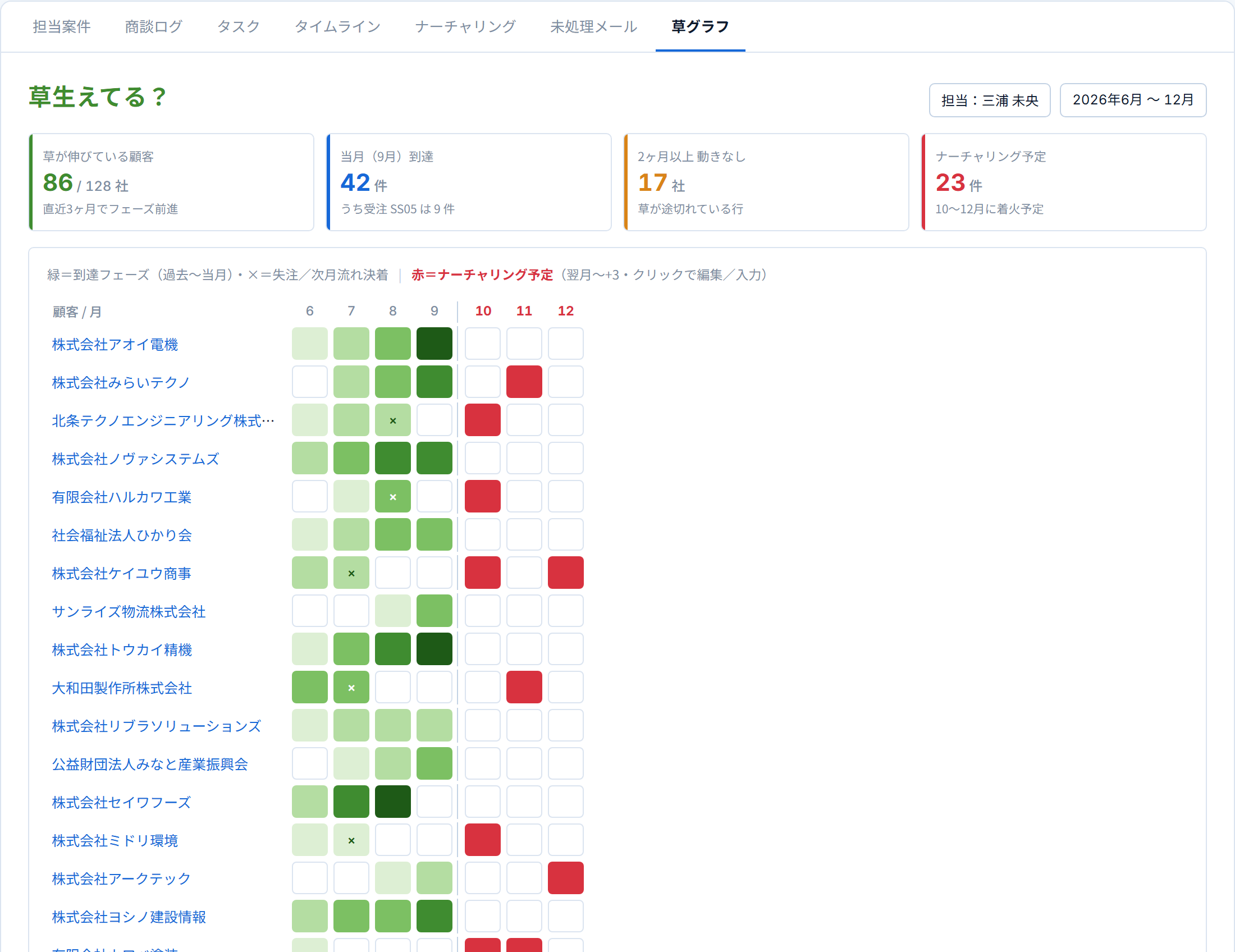Click the empty month 10 cell for 株式会社ノヴァシステムズ
This screenshot has height=952, width=1235.
(x=482, y=458)
